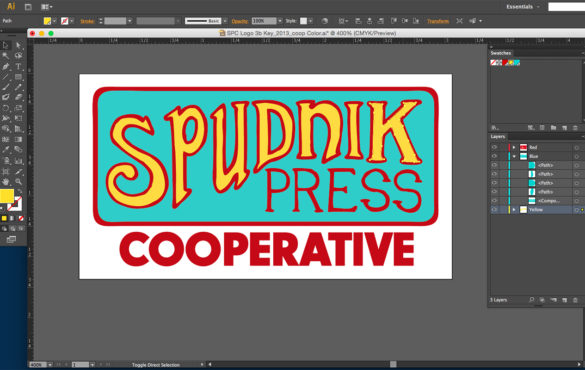Image resolution: width=585 pixels, height=370 pixels.
Task: Switch to the Swatches panel tab
Action: (501, 53)
